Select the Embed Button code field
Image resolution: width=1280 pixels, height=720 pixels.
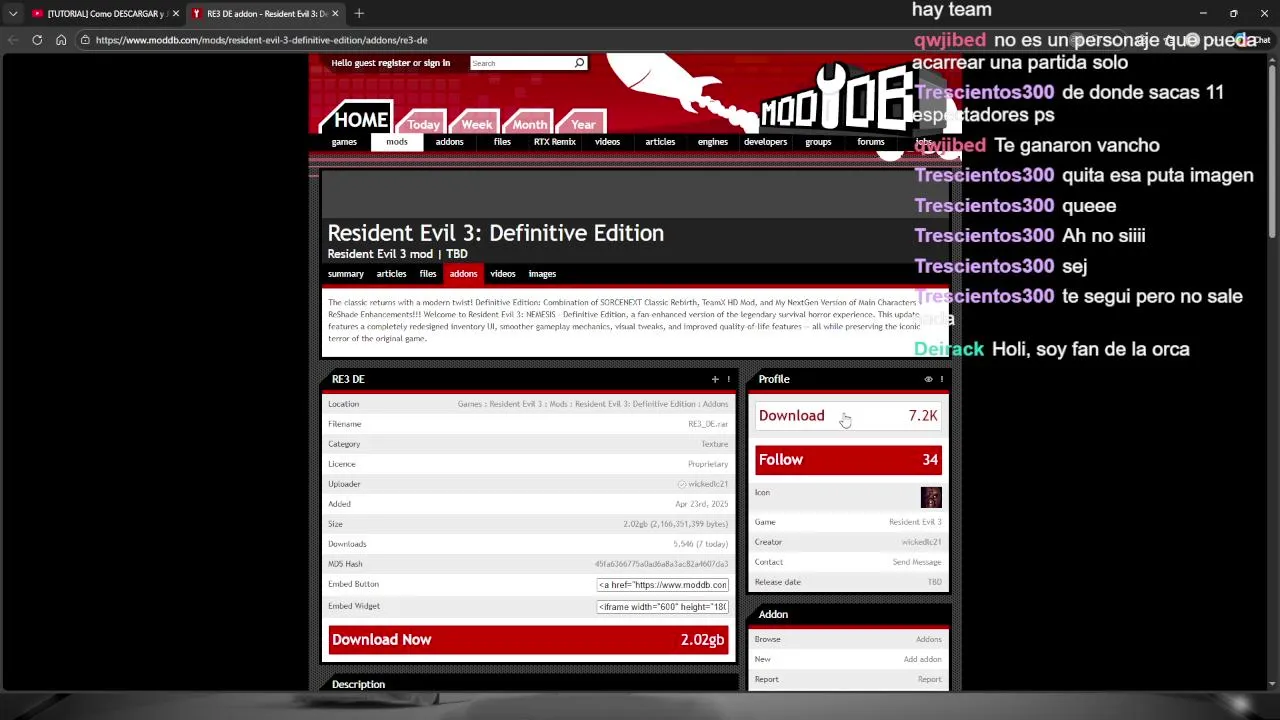click(x=662, y=585)
